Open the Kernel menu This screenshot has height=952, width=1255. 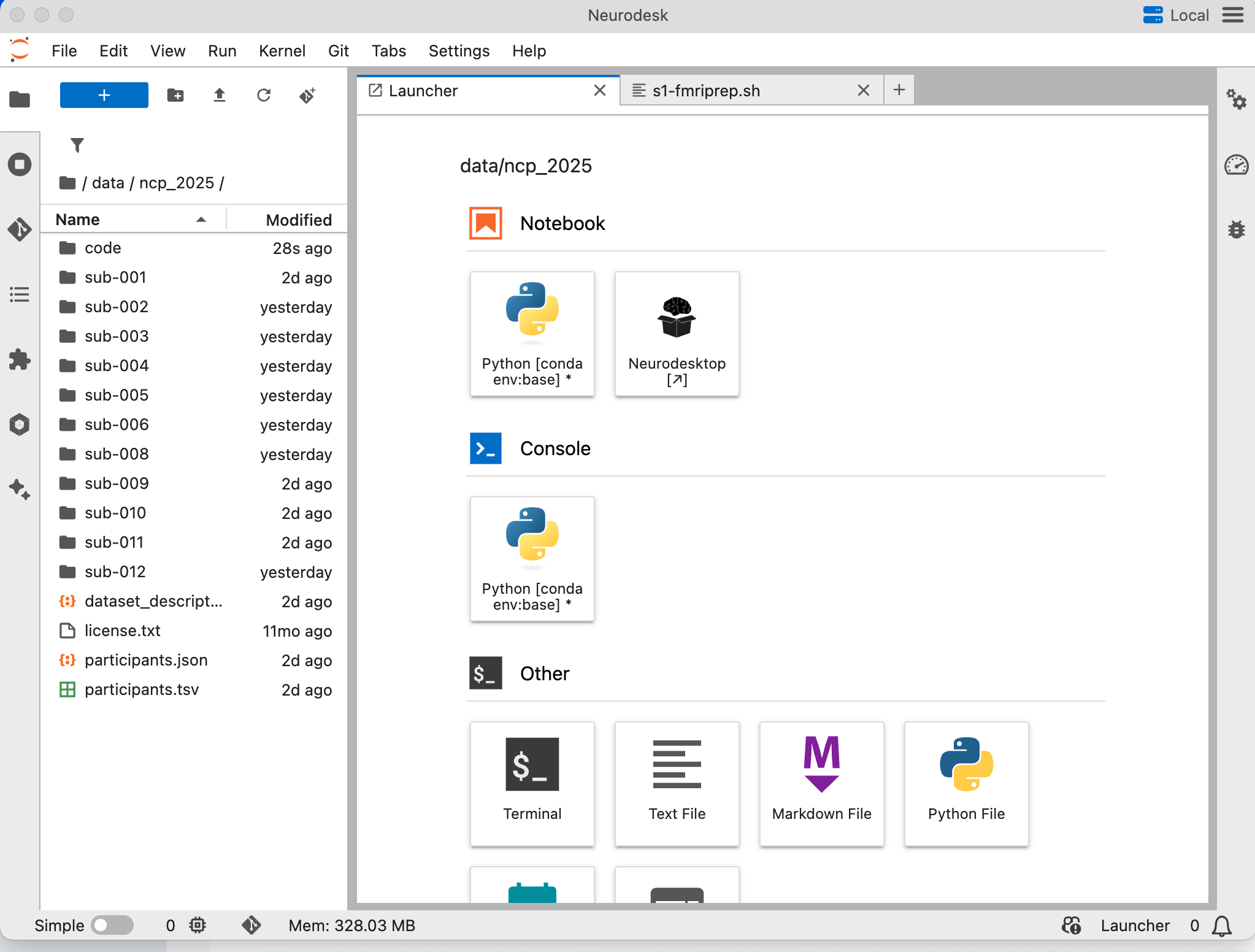(x=282, y=51)
